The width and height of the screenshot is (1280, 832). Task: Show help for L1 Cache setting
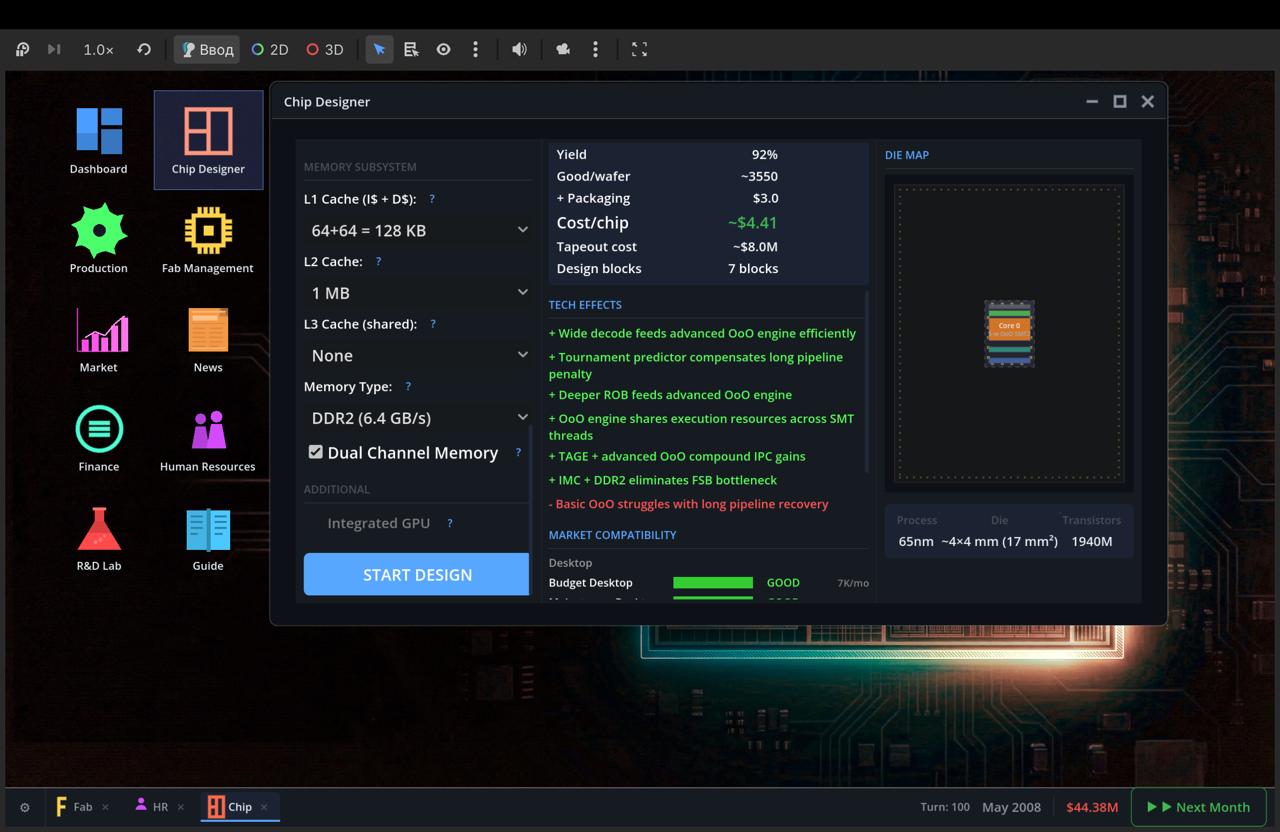432,199
